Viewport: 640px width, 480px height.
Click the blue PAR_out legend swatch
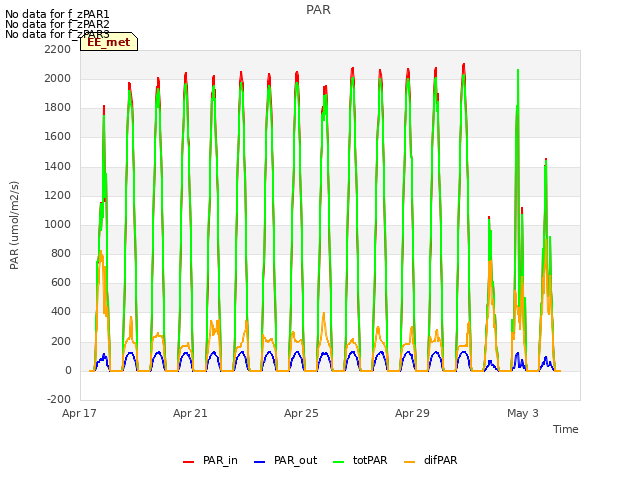(x=259, y=462)
